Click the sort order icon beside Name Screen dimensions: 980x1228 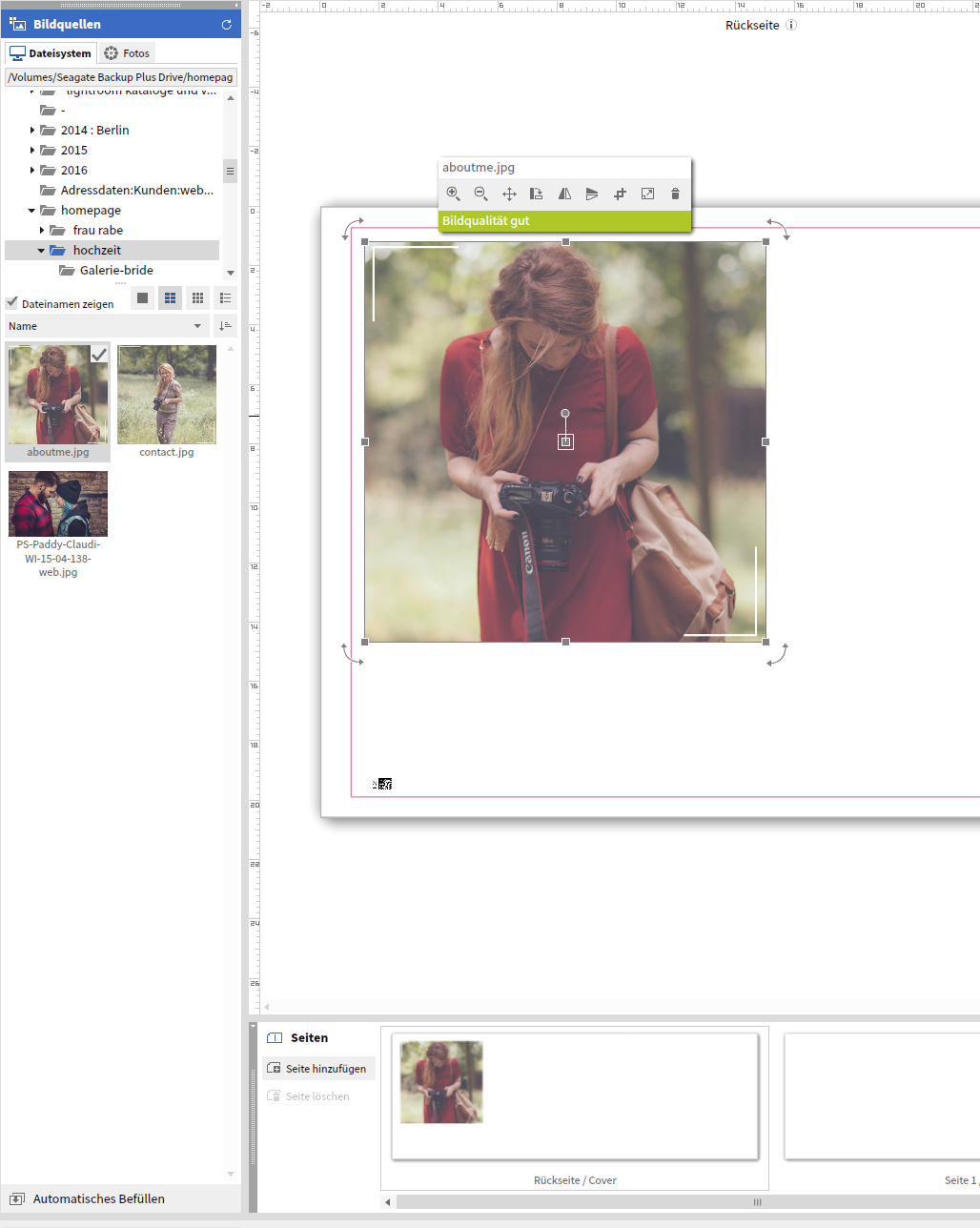225,326
